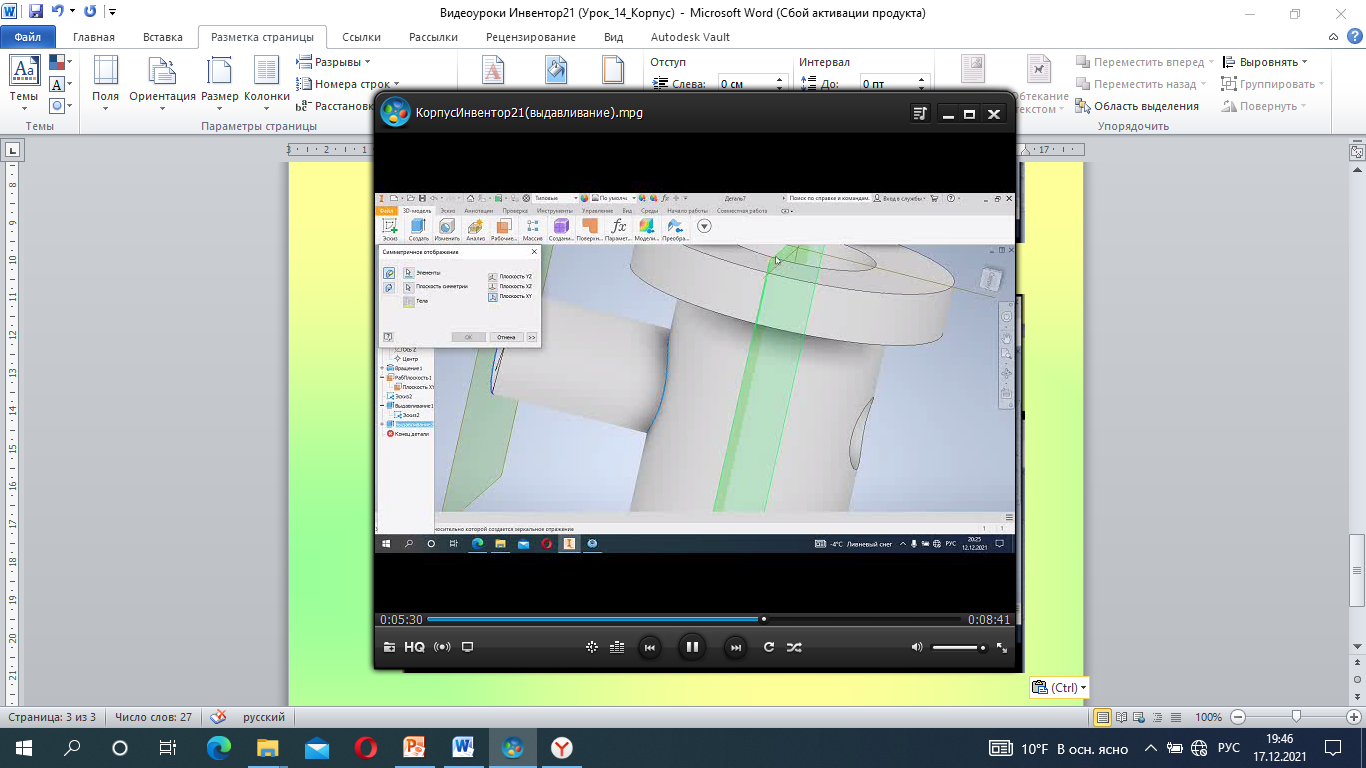1366x768 pixels.
Task: Click the watermark icon in ribbon
Action: 494,70
